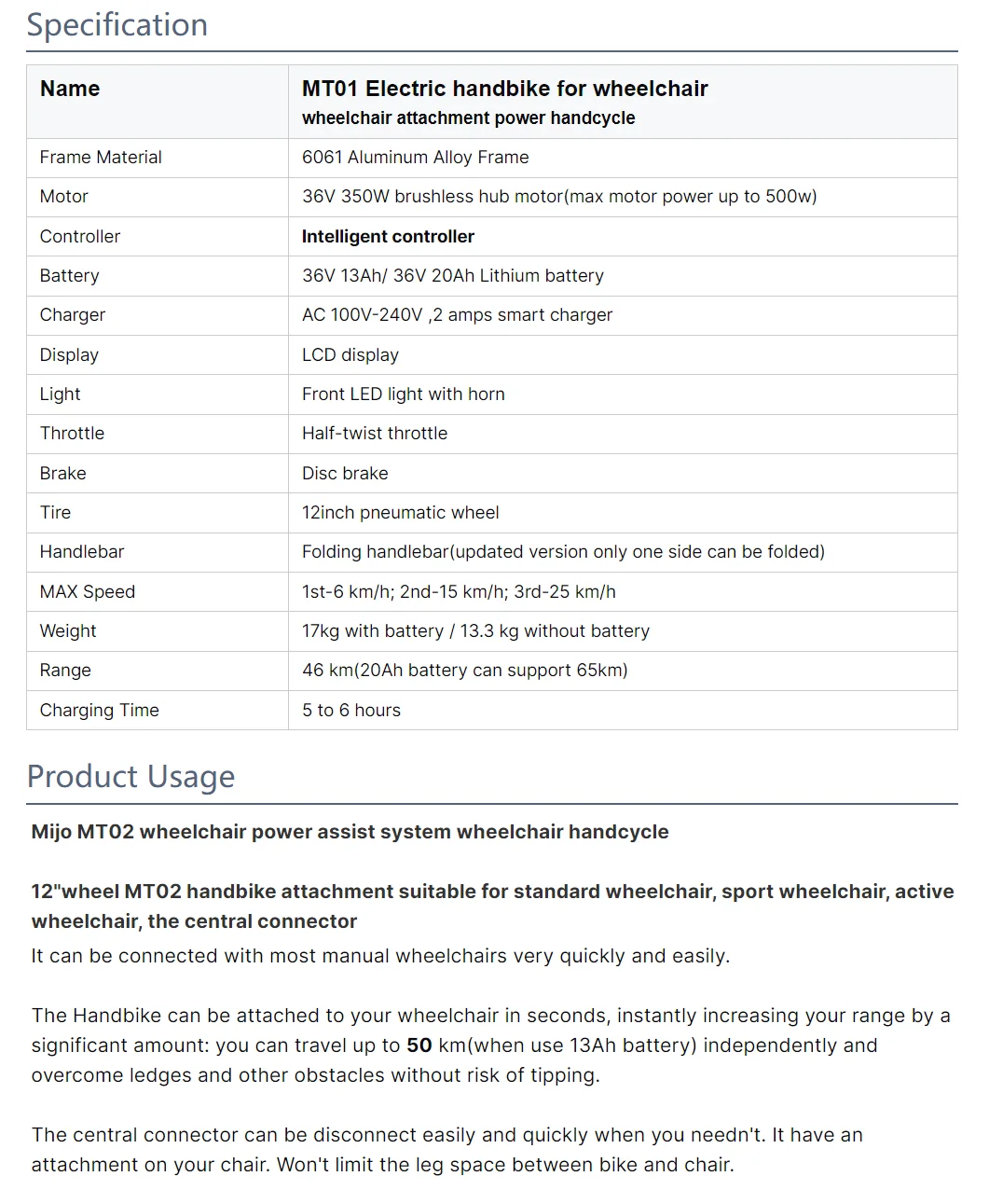Viewport: 989px width, 1204px height.
Task: Click the LCD display cell
Action: tap(350, 355)
